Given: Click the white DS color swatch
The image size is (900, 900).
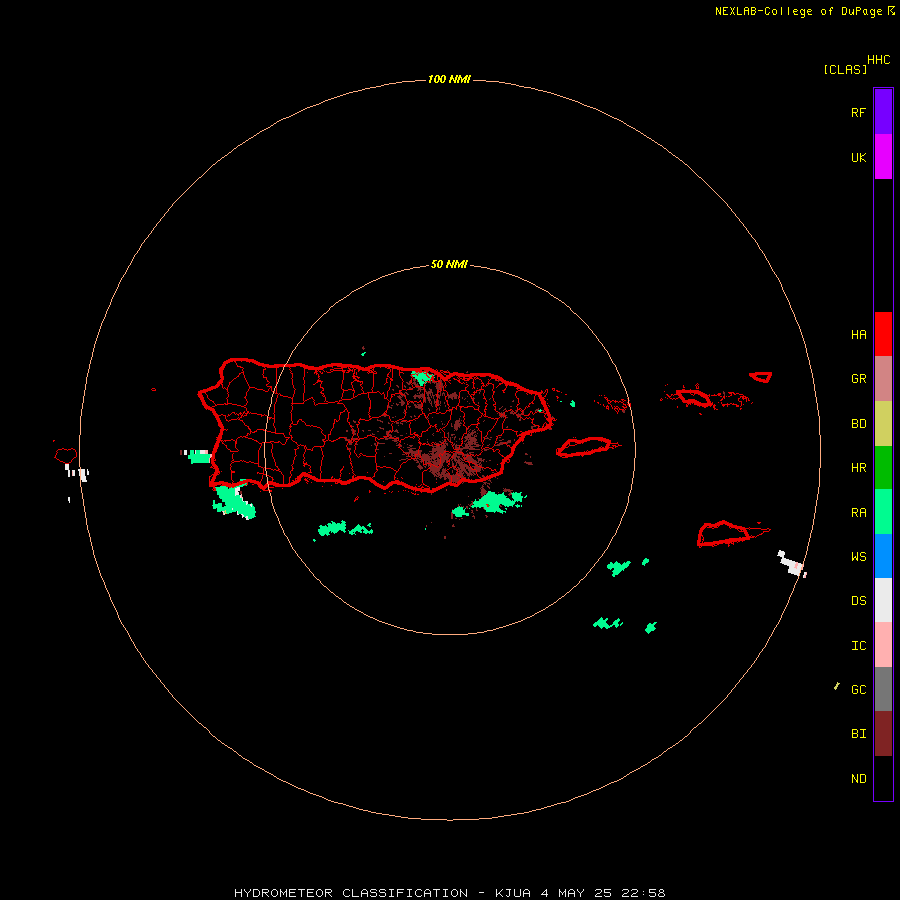Looking at the screenshot, I should coord(883,600).
